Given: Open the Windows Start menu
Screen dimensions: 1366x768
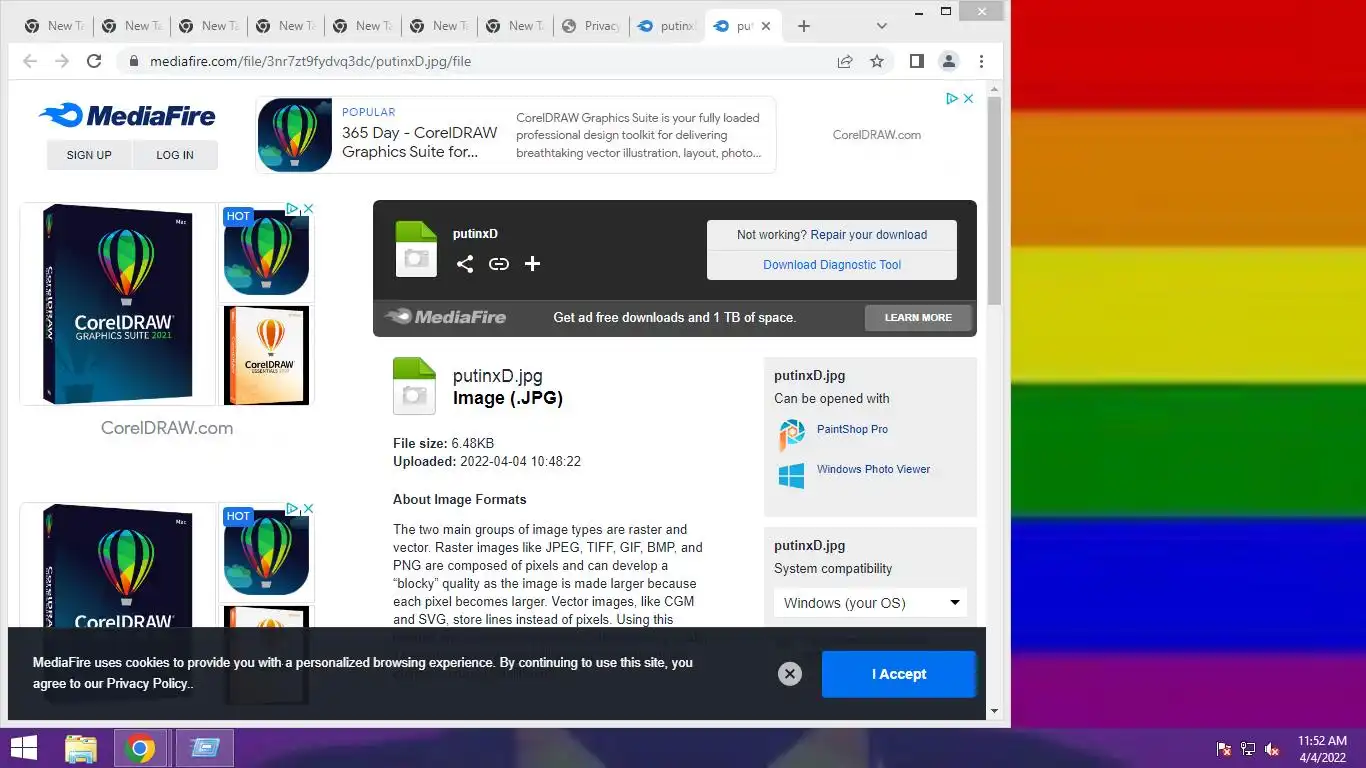Looking at the screenshot, I should pyautogui.click(x=24, y=748).
